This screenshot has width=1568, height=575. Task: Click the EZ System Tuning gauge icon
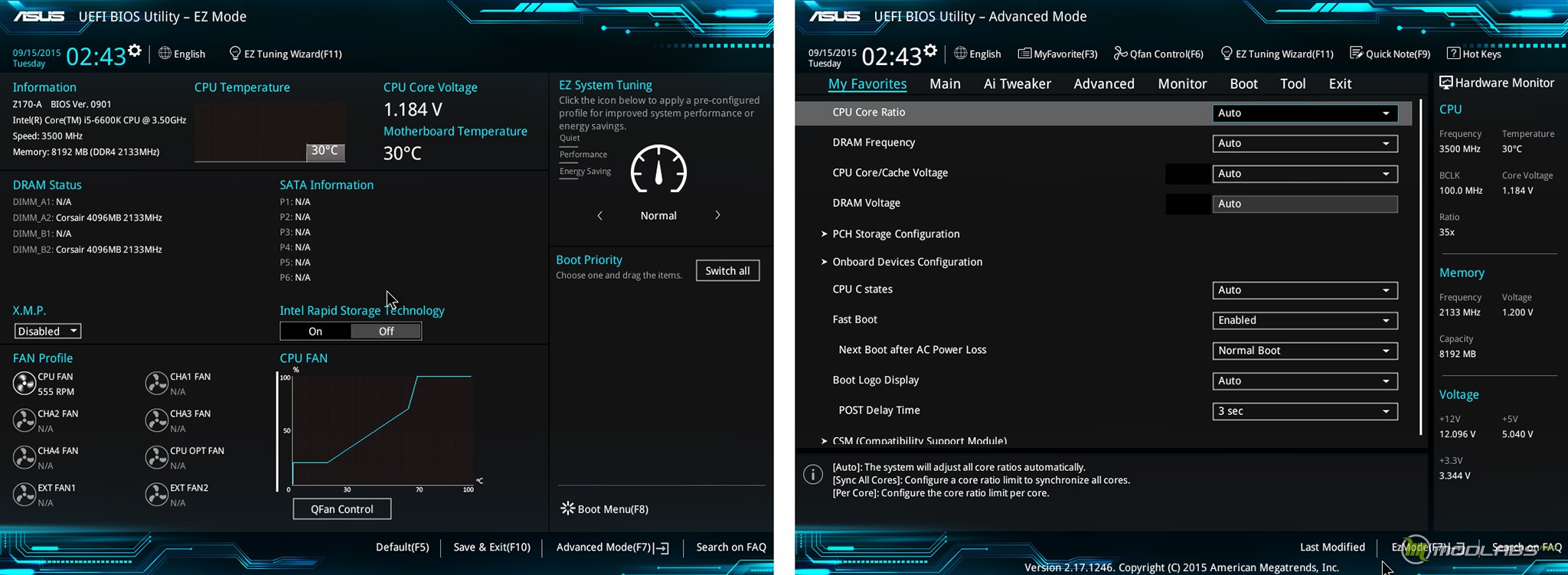coord(658,168)
